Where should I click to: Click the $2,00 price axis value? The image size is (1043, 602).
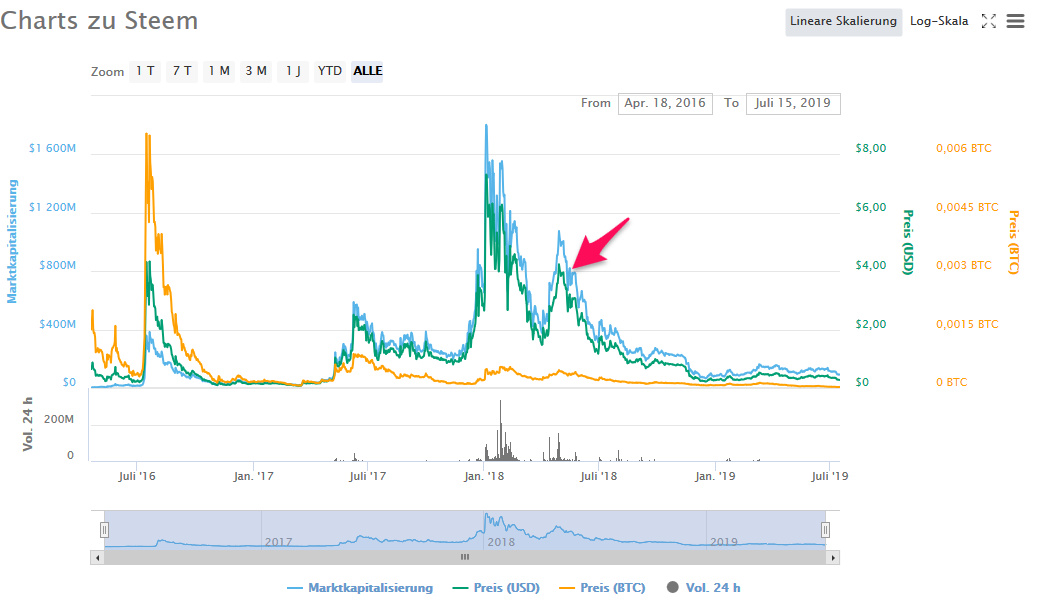(871, 324)
